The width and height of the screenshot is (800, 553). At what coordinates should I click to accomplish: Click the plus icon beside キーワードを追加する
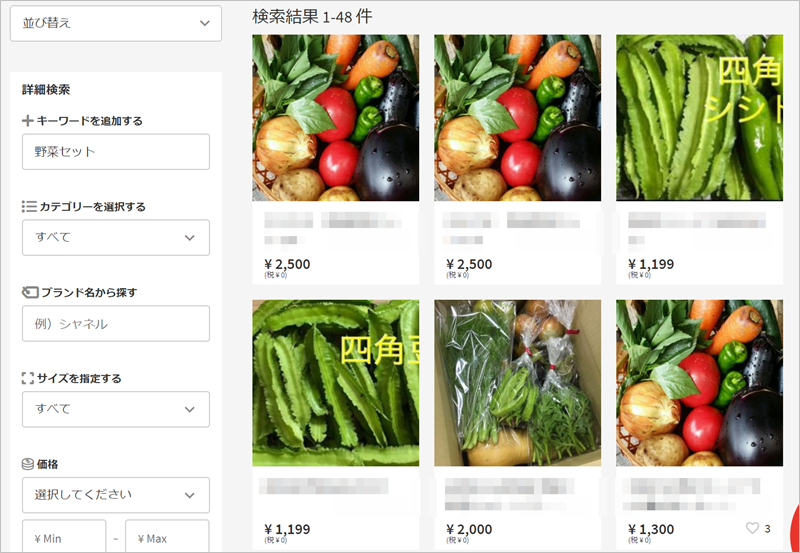coord(28,121)
